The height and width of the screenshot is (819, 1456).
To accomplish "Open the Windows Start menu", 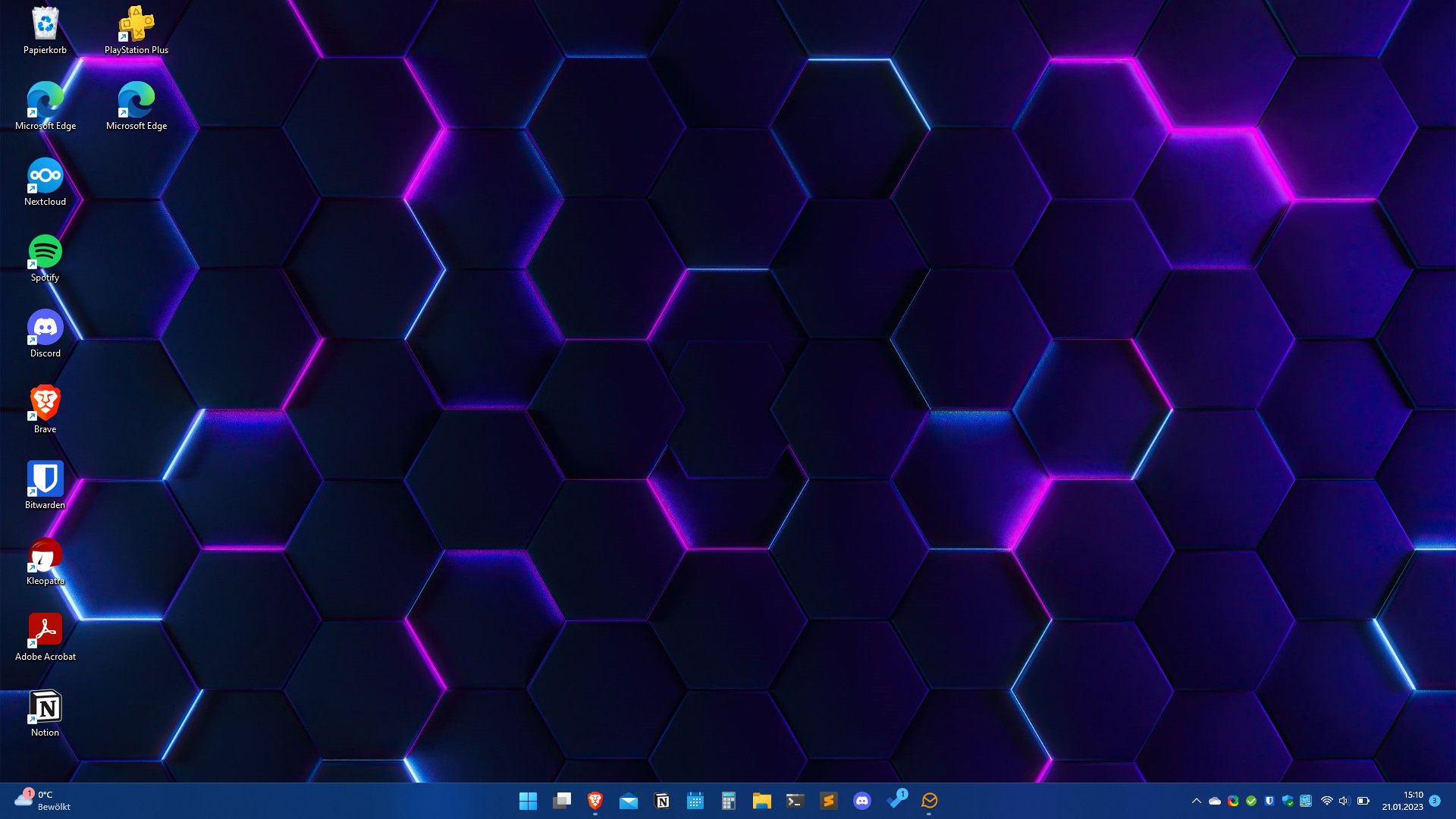I will pos(528,801).
